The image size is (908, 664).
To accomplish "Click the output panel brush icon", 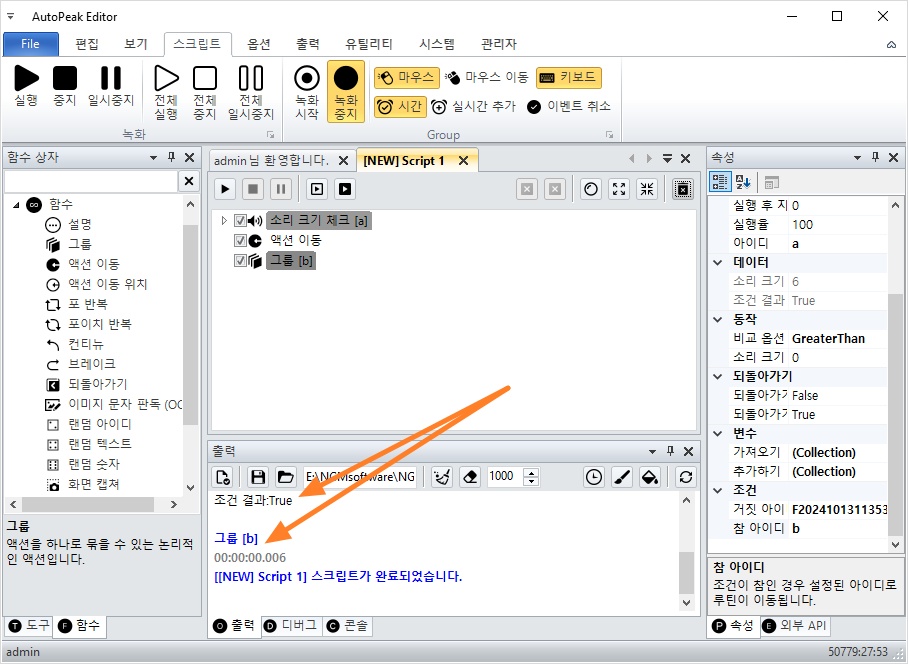I will pyautogui.click(x=622, y=477).
